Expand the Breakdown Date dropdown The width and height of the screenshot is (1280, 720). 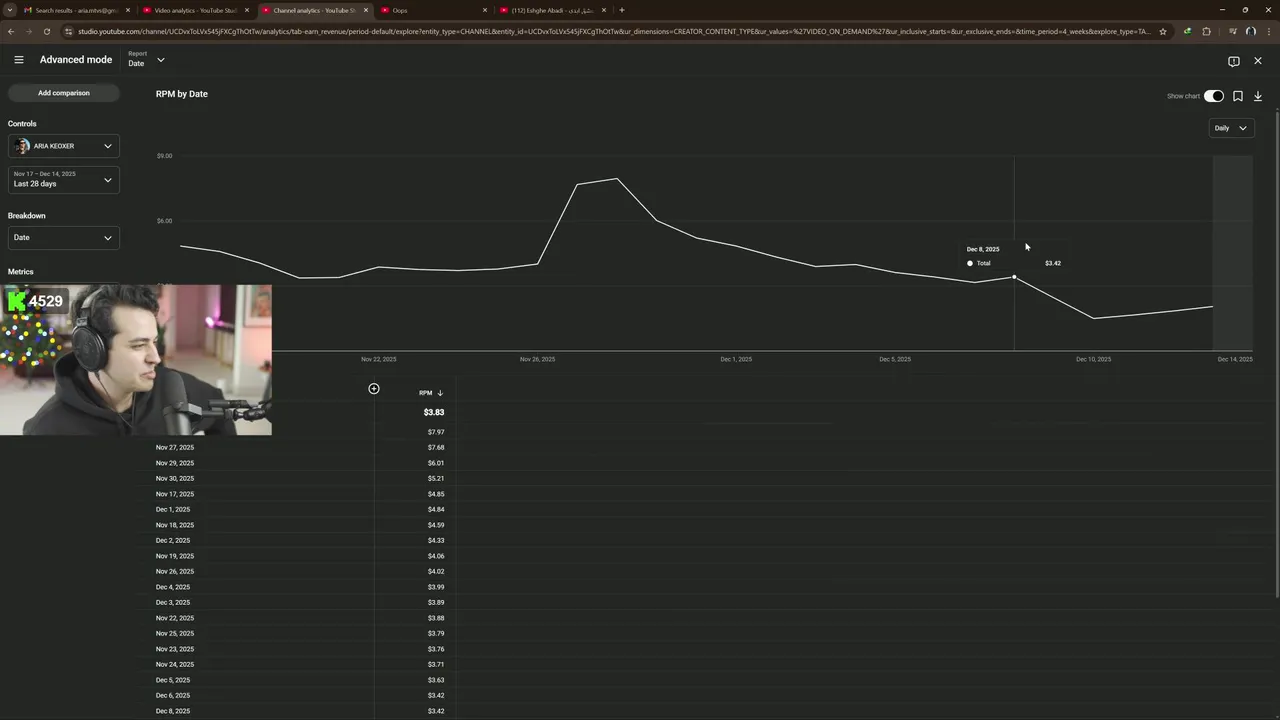[x=64, y=238]
